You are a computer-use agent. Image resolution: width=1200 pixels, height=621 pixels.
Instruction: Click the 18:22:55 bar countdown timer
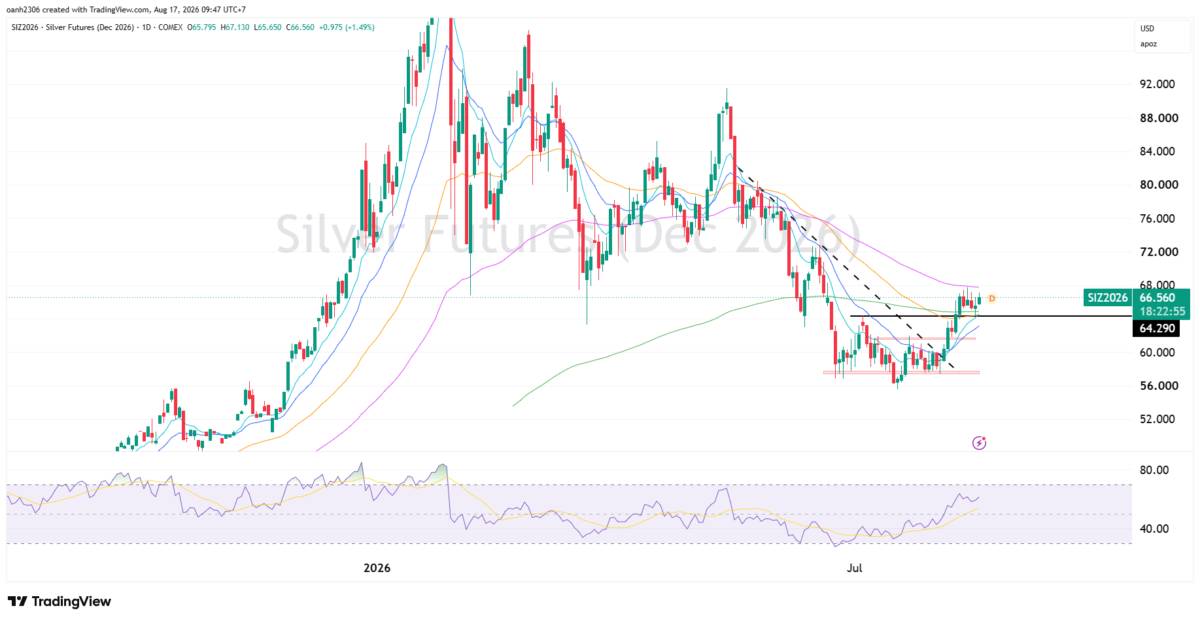1161,311
